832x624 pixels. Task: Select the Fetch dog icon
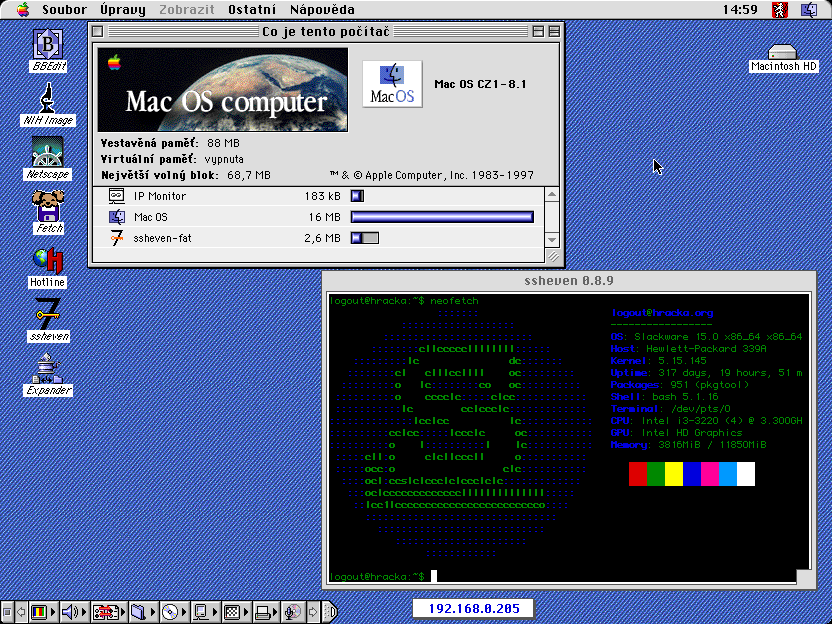click(x=47, y=206)
